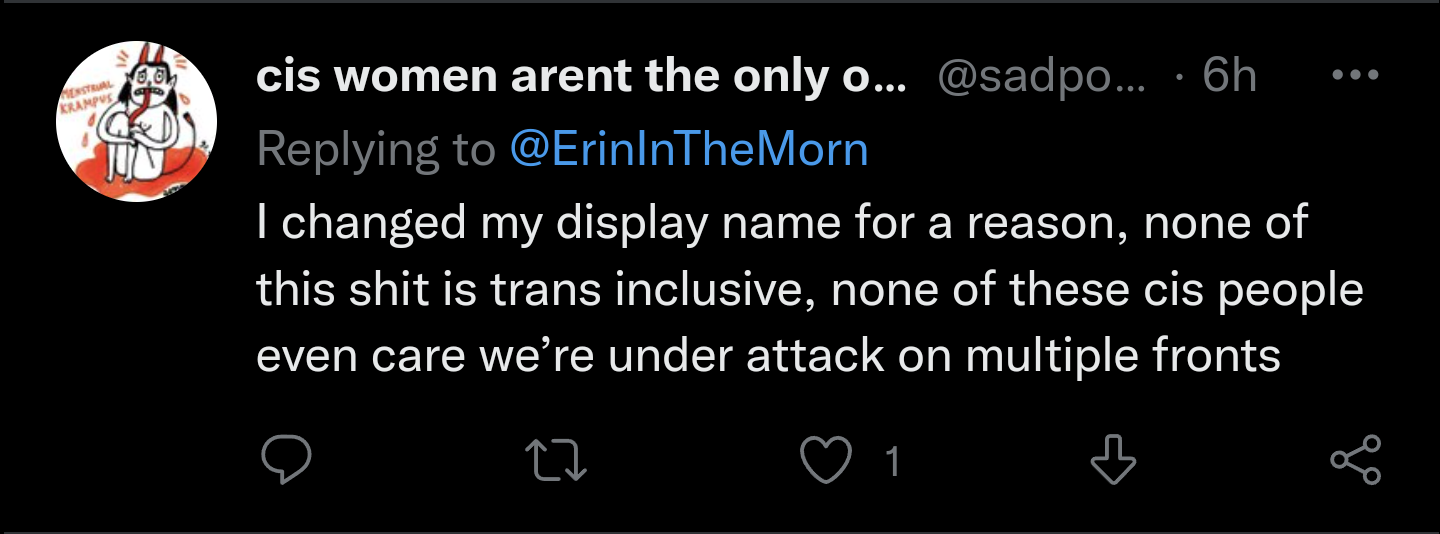1440x534 pixels.
Task: Like the tweet with the heart icon
Action: (x=828, y=461)
